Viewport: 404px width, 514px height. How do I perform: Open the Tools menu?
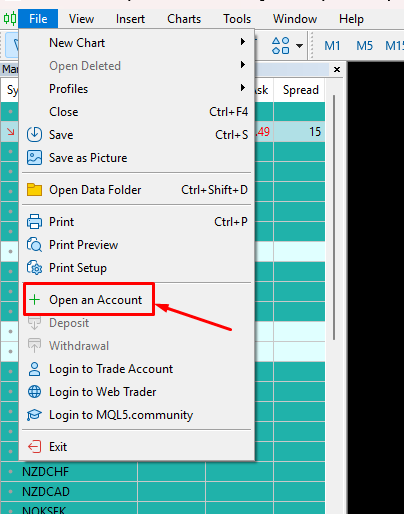tap(237, 19)
